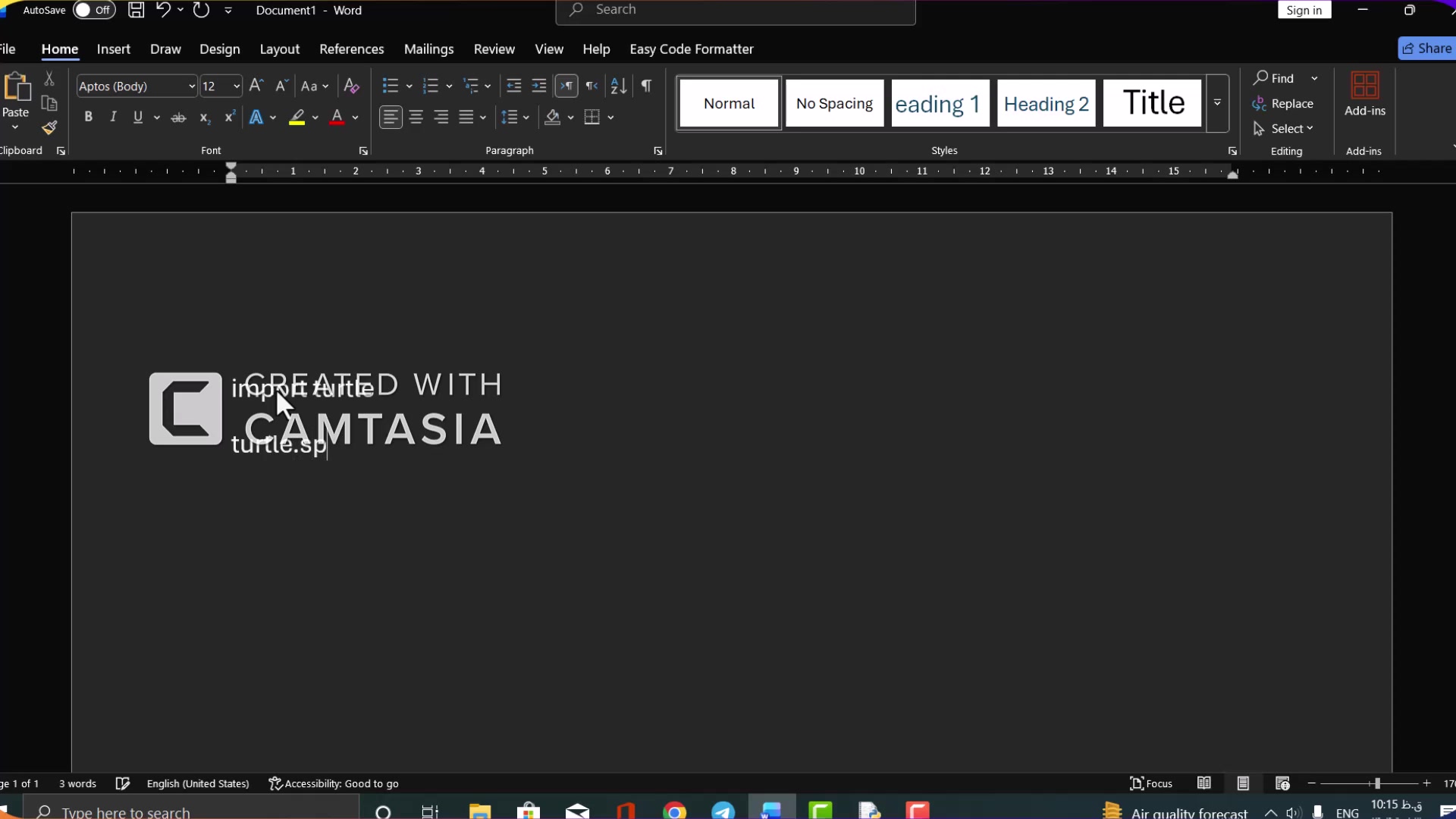Click the Save icon in title bar

[x=136, y=10]
